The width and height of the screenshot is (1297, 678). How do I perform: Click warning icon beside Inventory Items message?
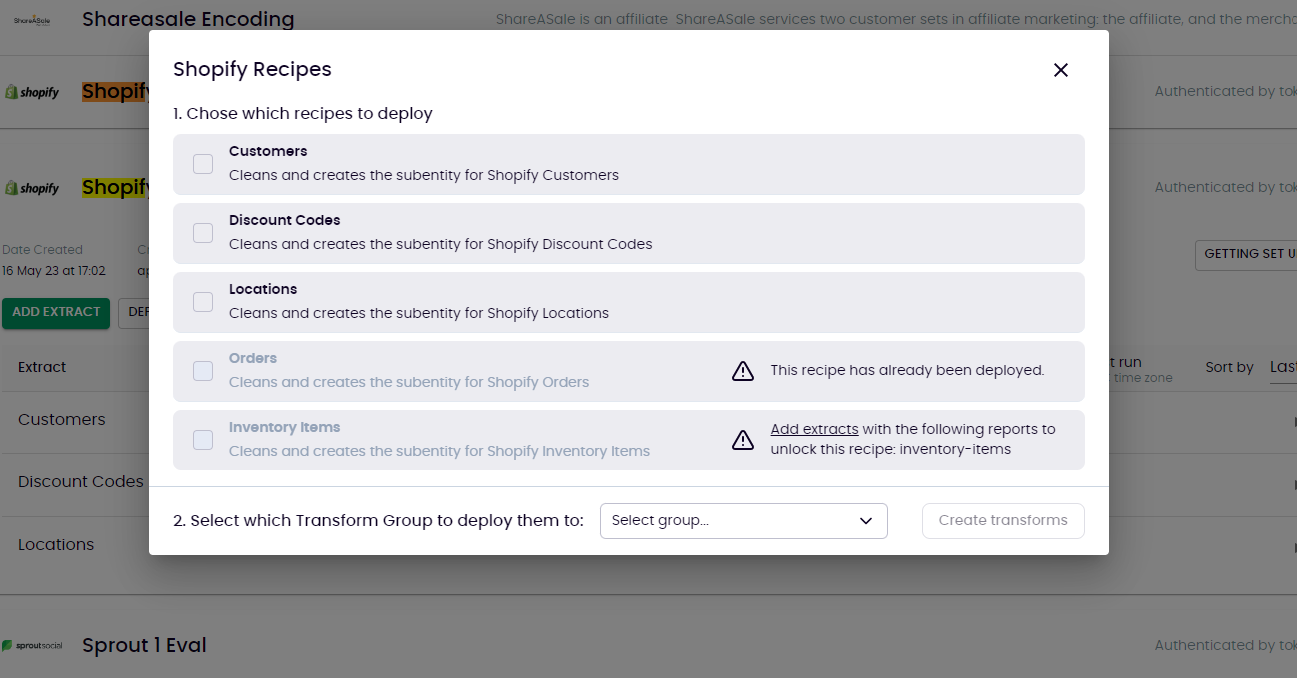743,440
